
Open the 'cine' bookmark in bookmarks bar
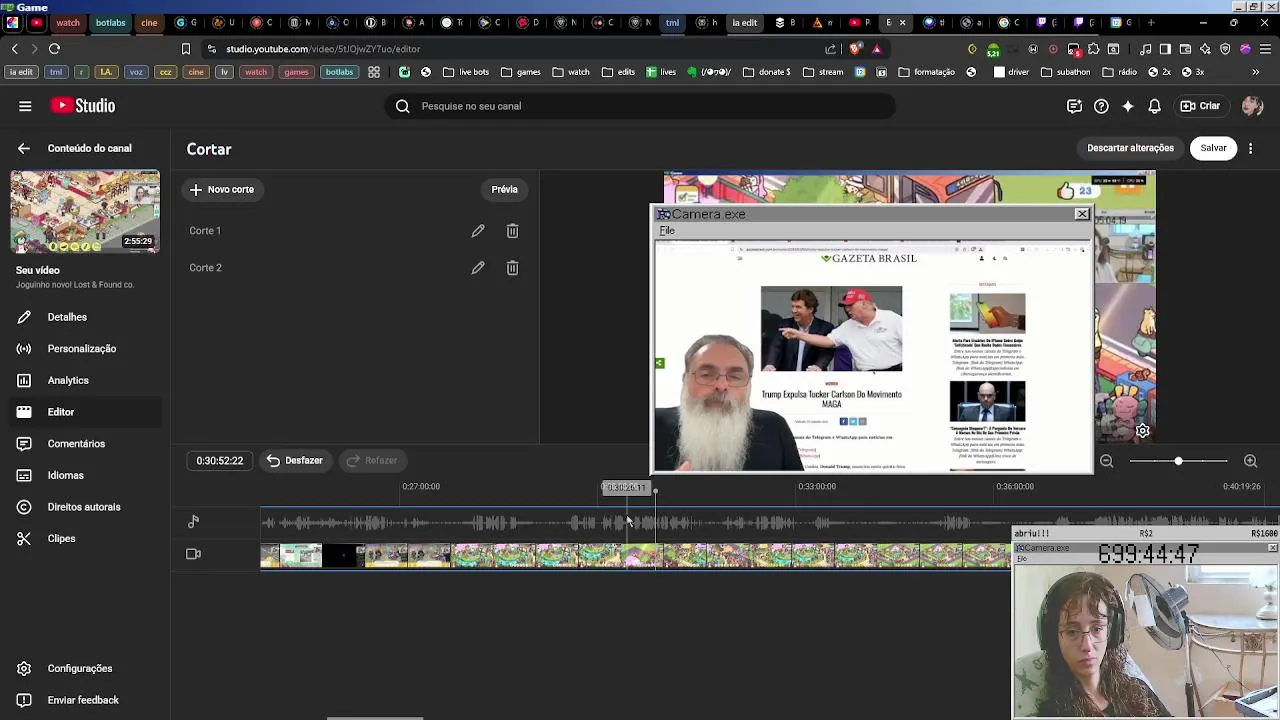(196, 72)
